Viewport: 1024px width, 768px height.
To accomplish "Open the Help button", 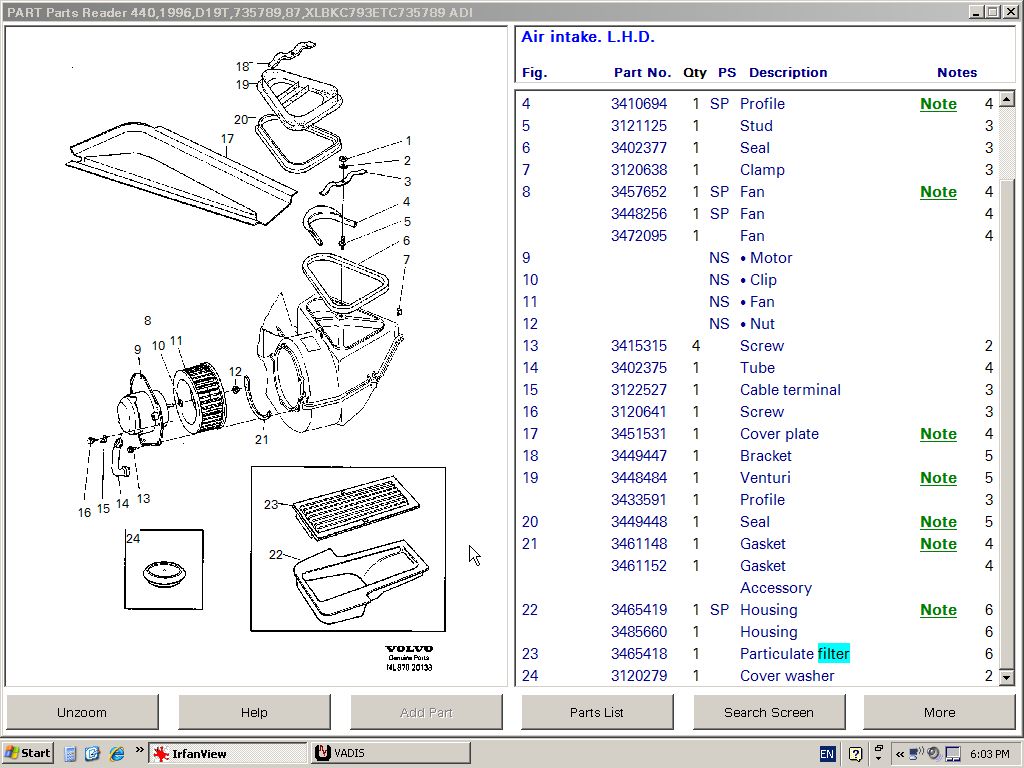I will (x=254, y=712).
